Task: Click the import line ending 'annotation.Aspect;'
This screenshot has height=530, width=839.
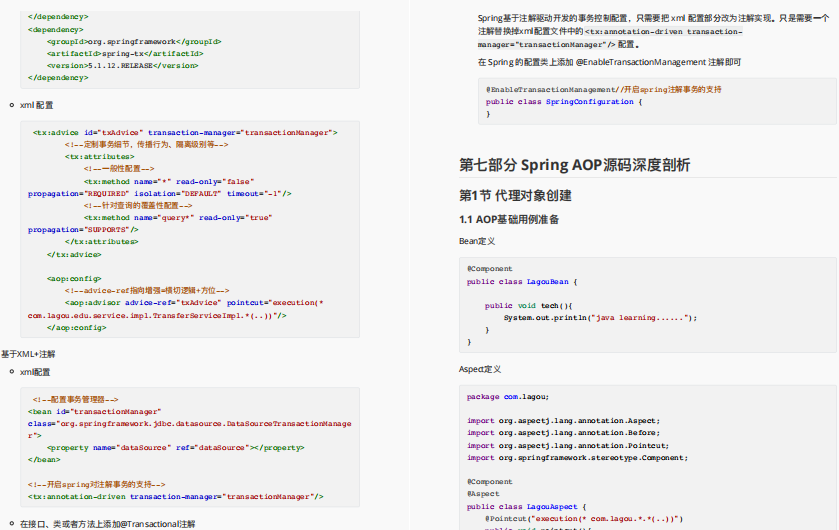Action: 563,420
